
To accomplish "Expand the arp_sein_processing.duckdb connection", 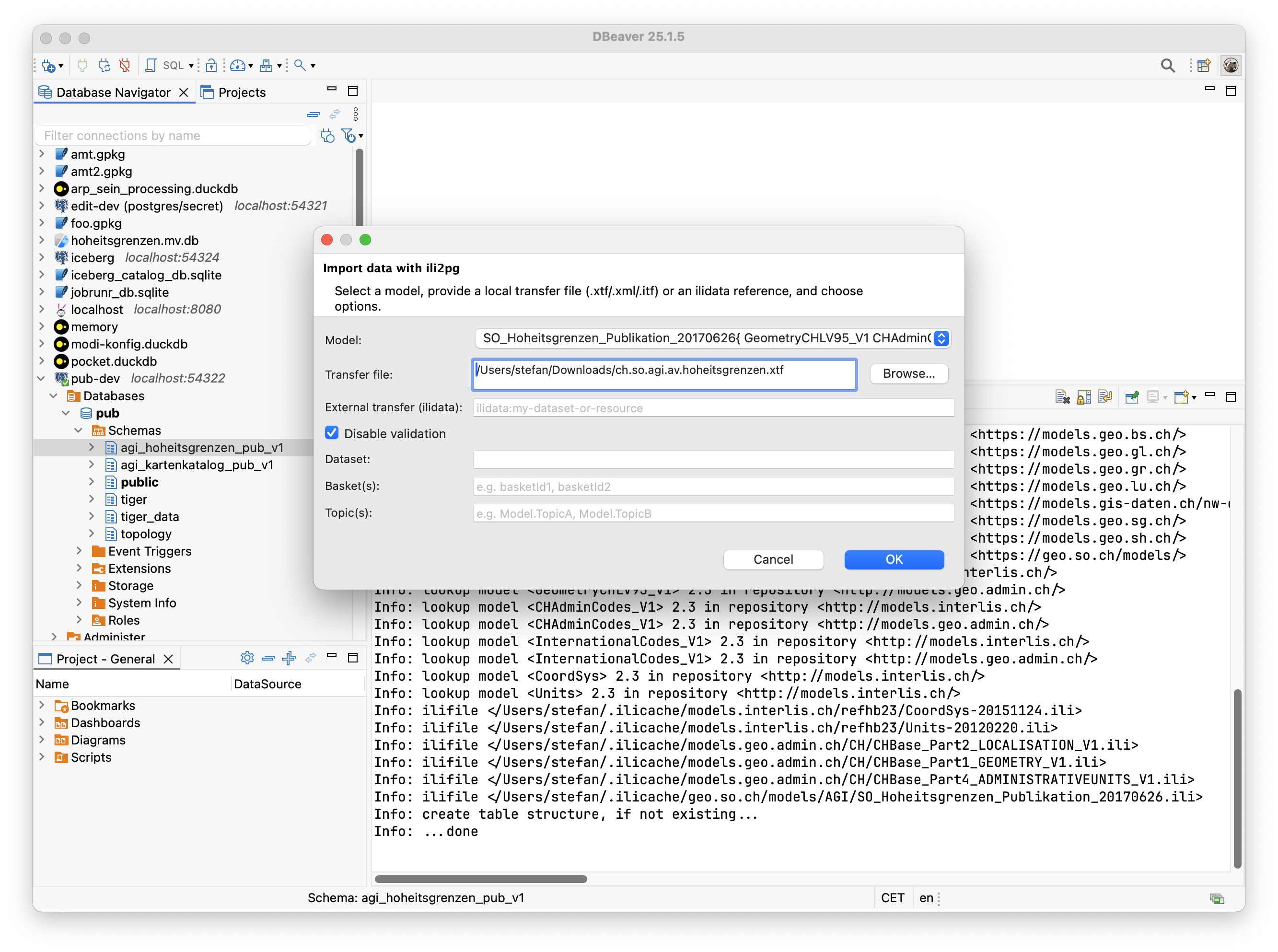I will [x=41, y=188].
